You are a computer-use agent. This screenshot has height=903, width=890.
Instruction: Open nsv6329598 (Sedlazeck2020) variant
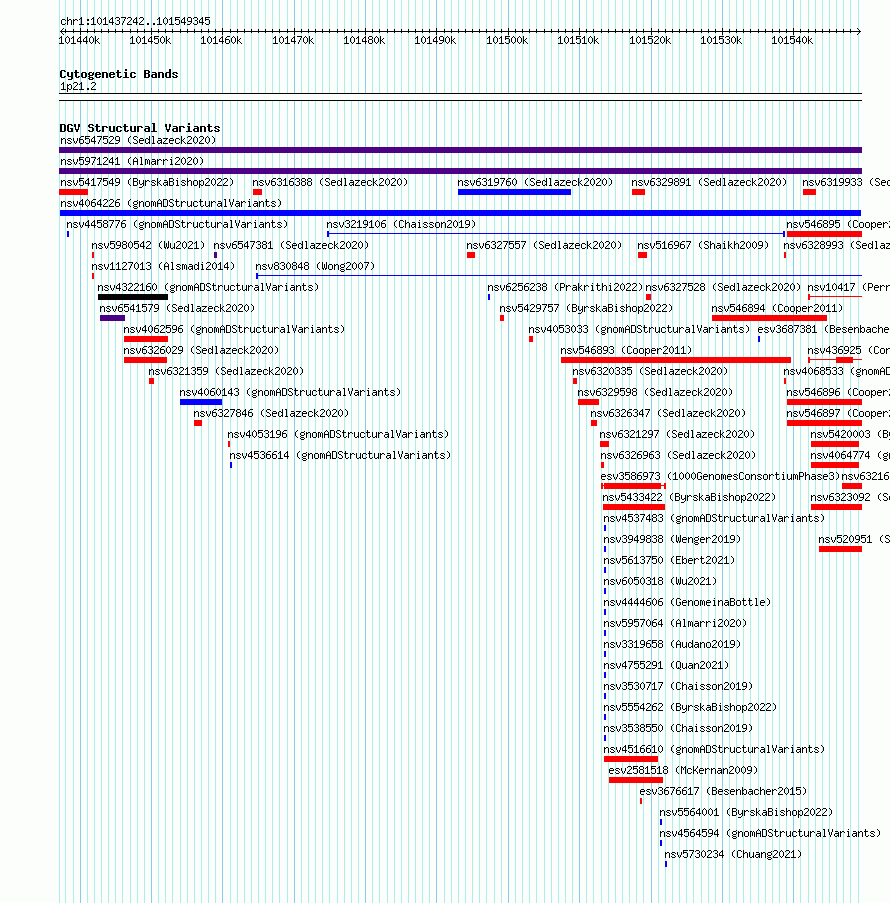coord(655,392)
